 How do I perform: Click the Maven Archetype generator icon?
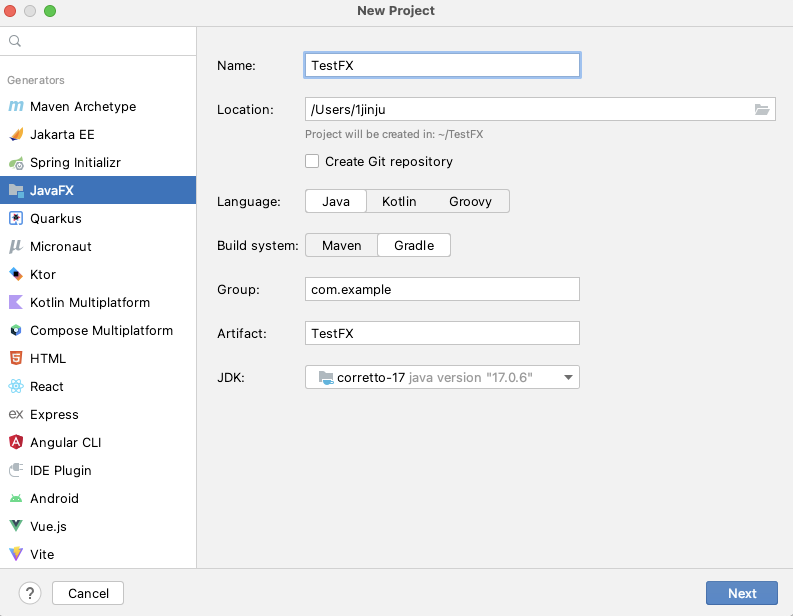[x=16, y=107]
